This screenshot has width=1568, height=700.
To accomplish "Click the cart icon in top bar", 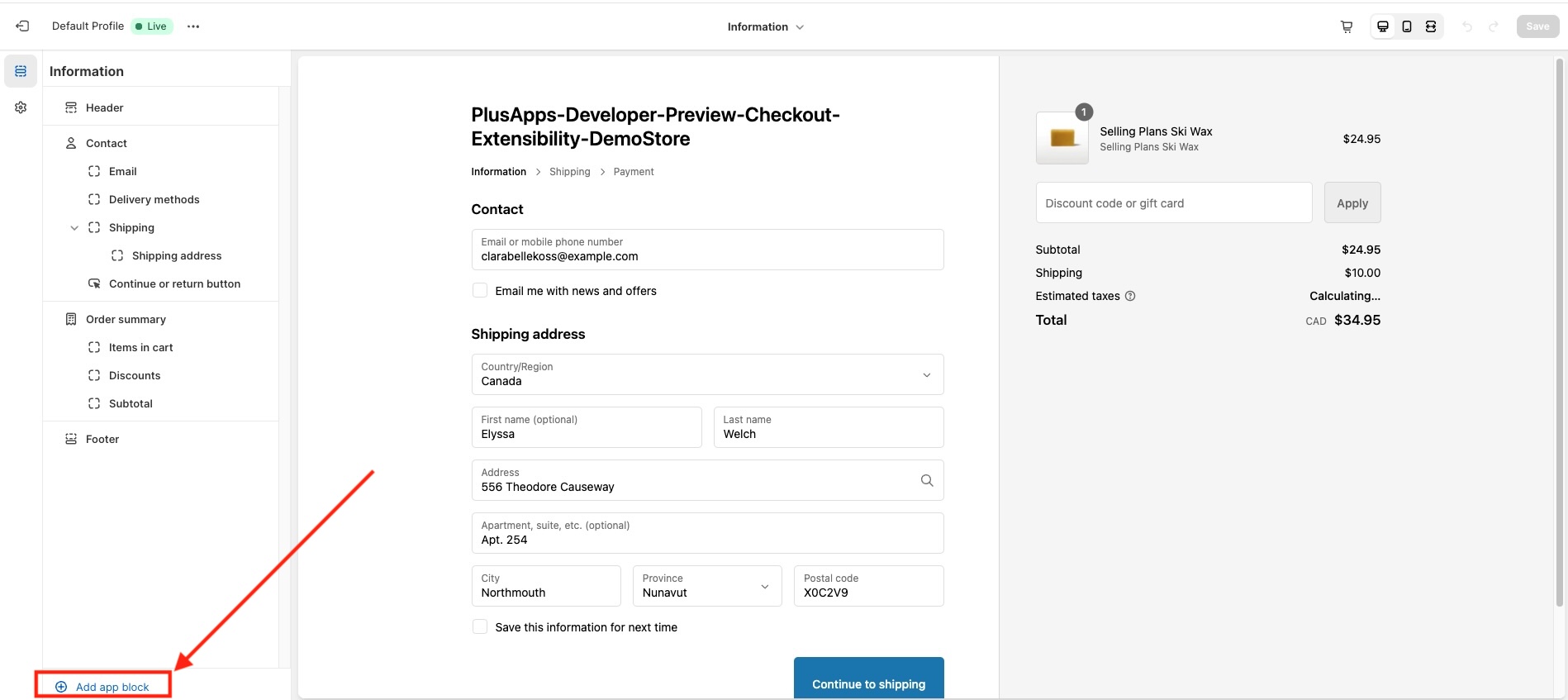I will 1347,26.
